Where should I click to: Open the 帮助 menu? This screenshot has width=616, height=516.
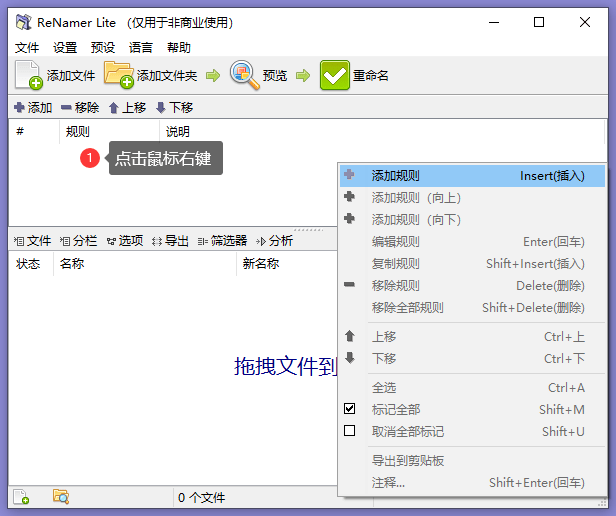[x=179, y=48]
